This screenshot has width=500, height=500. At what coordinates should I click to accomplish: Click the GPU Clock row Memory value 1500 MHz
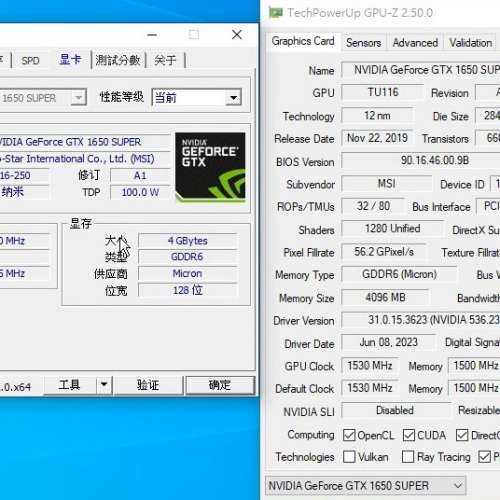474,366
